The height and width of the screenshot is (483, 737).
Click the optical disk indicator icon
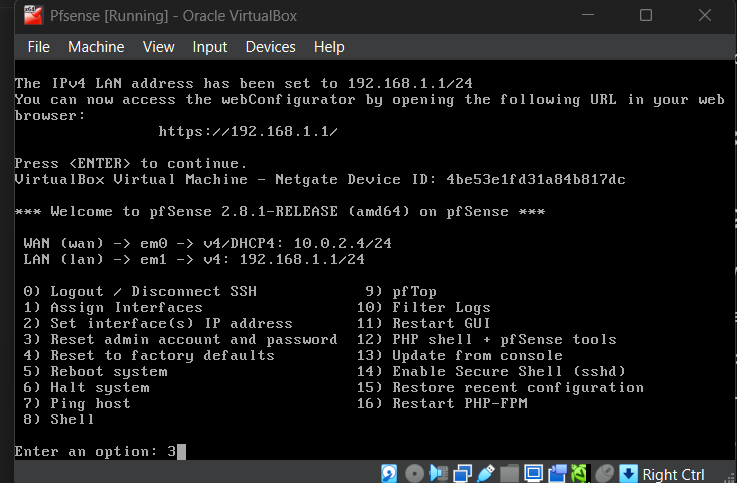pyautogui.click(x=415, y=474)
